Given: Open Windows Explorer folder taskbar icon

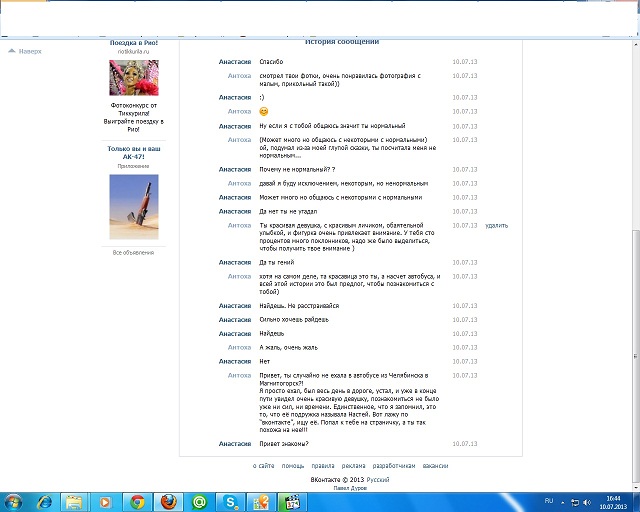Looking at the screenshot, I should click(76, 501).
